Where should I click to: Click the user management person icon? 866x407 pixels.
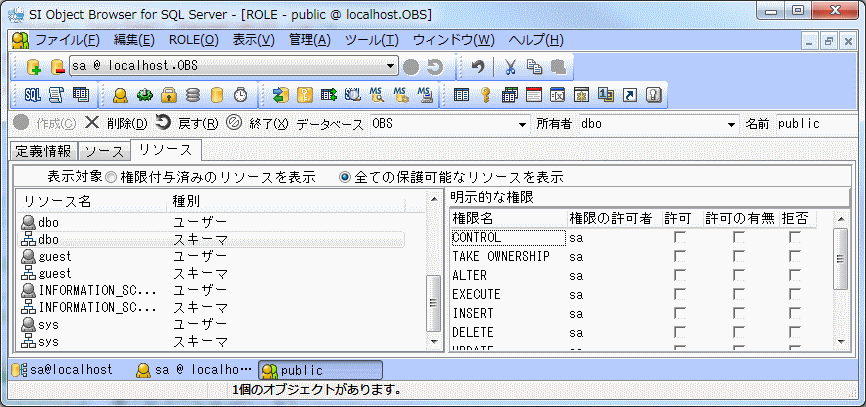coord(120,95)
